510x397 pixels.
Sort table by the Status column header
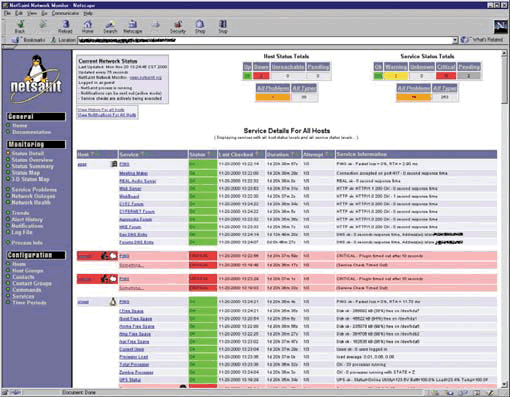pos(197,154)
